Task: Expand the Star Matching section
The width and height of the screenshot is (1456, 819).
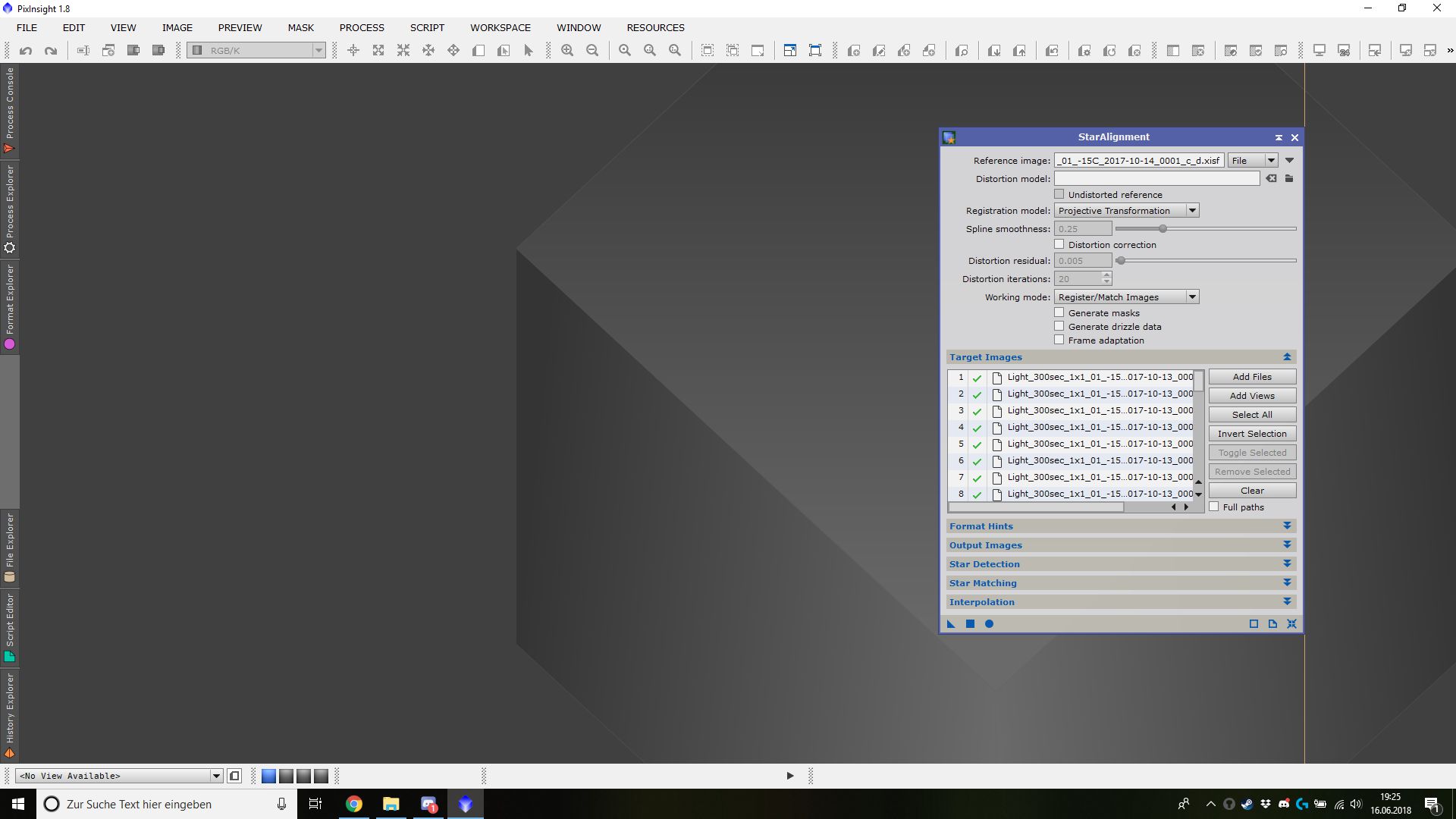Action: coord(1287,583)
